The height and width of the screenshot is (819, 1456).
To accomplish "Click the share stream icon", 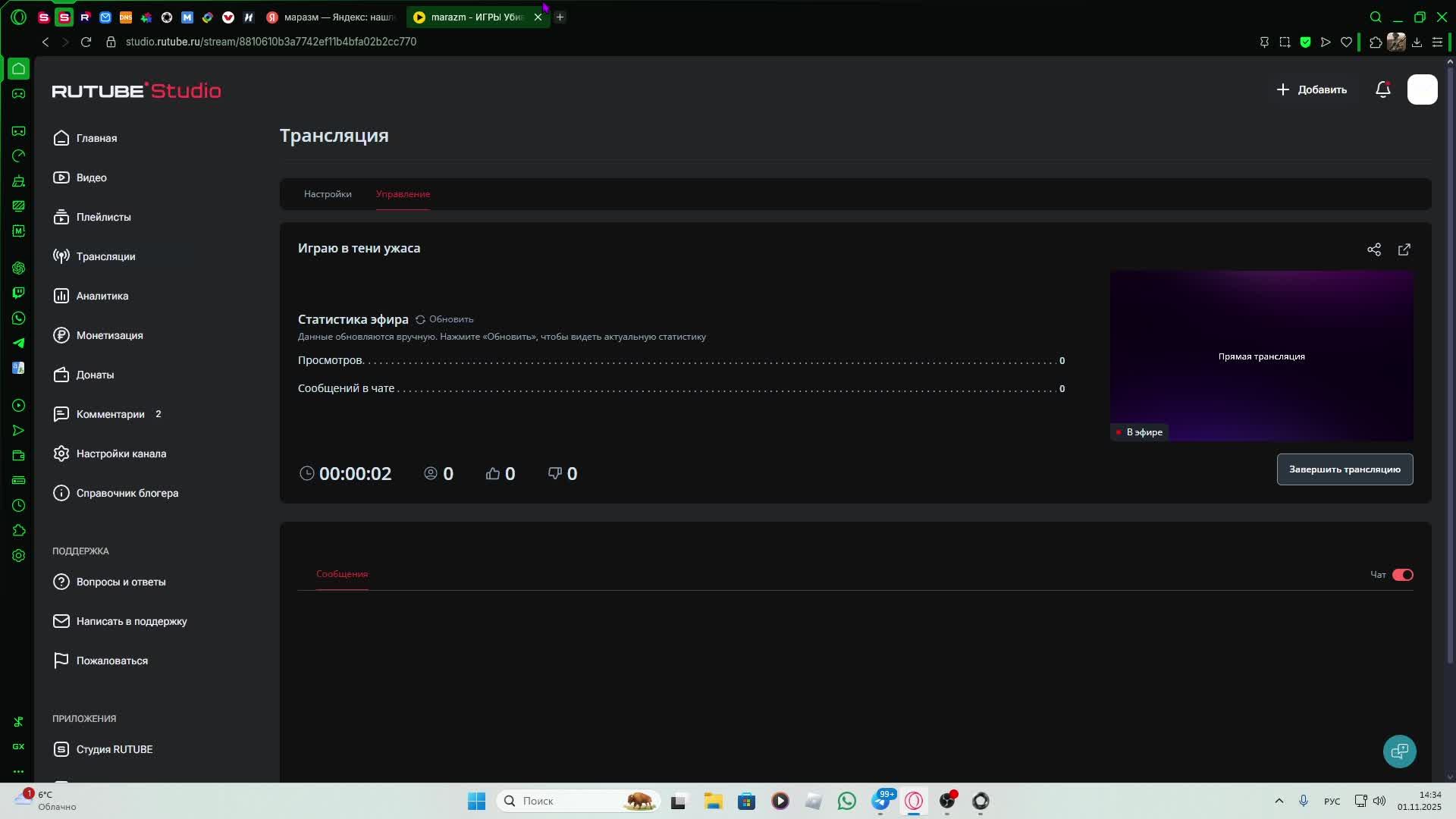I will [x=1373, y=249].
